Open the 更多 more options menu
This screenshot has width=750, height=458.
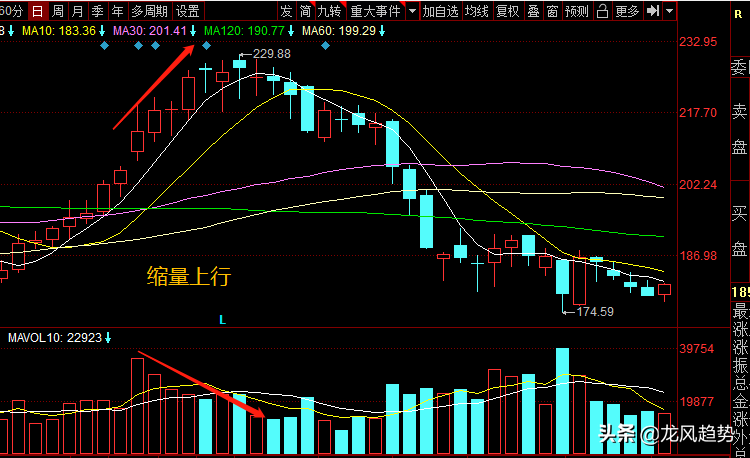(x=628, y=11)
